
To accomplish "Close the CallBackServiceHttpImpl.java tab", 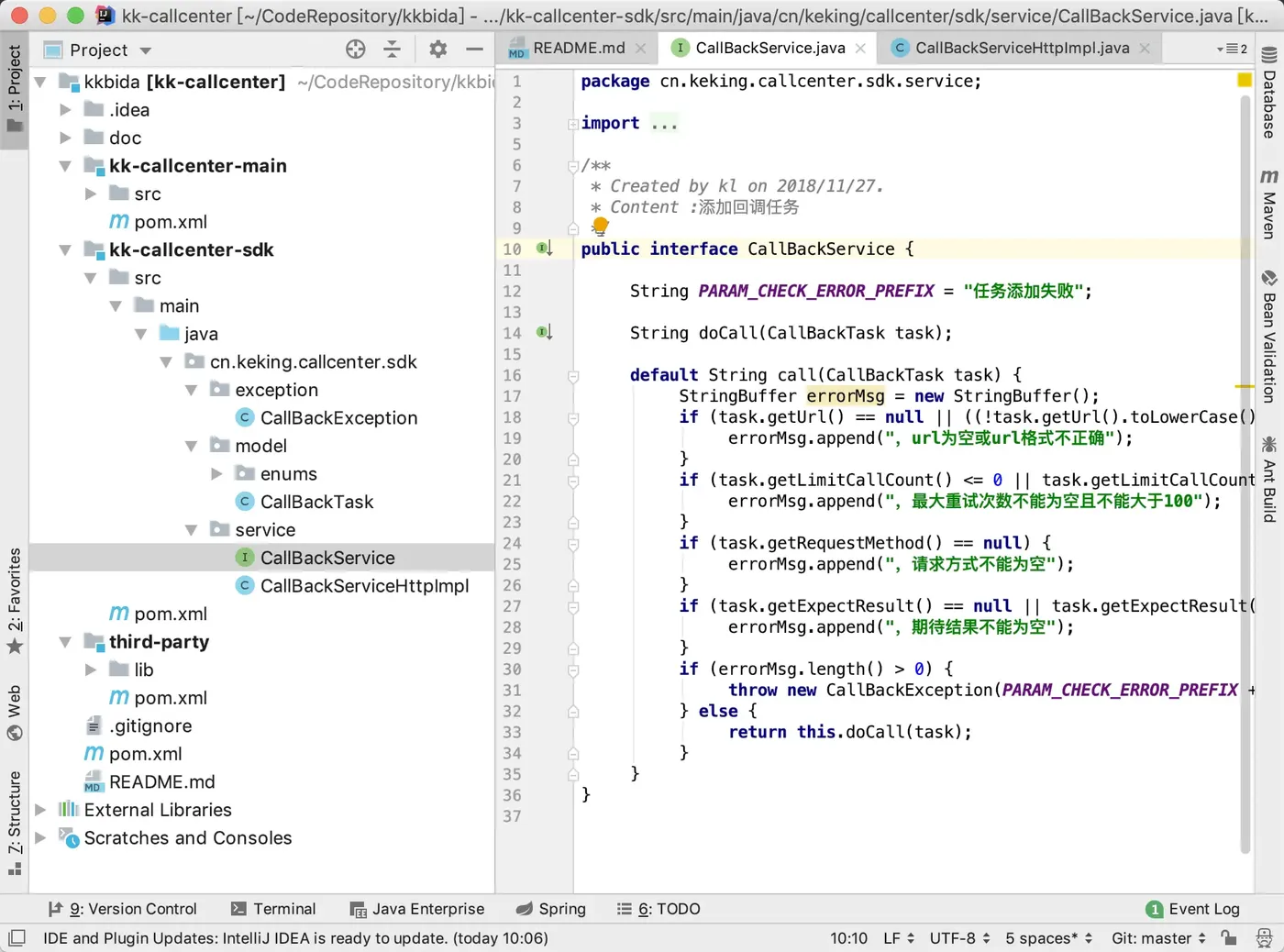I will (x=1145, y=48).
